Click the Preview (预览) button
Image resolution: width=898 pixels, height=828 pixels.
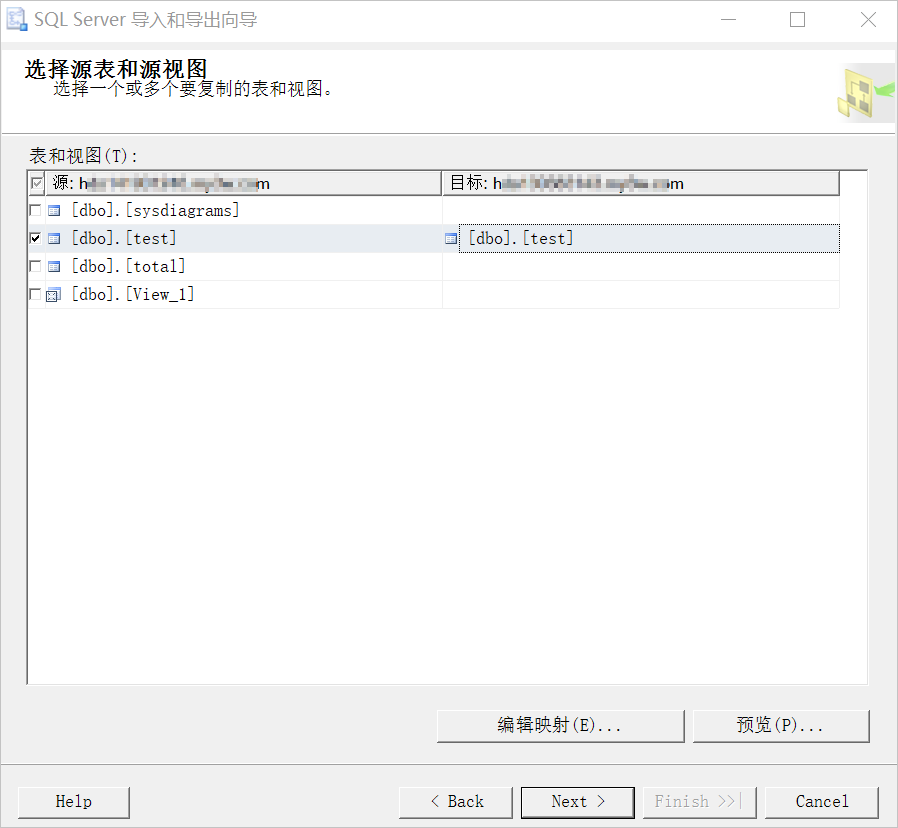point(781,726)
